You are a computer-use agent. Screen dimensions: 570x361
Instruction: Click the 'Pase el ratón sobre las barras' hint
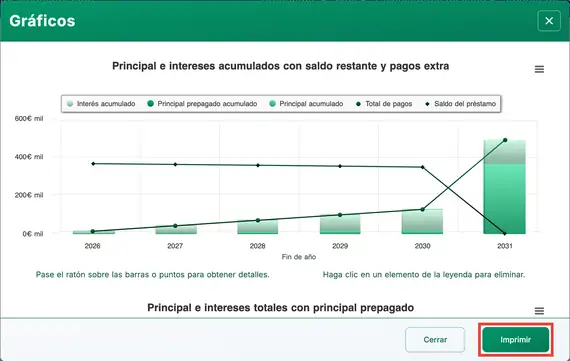tap(152, 275)
